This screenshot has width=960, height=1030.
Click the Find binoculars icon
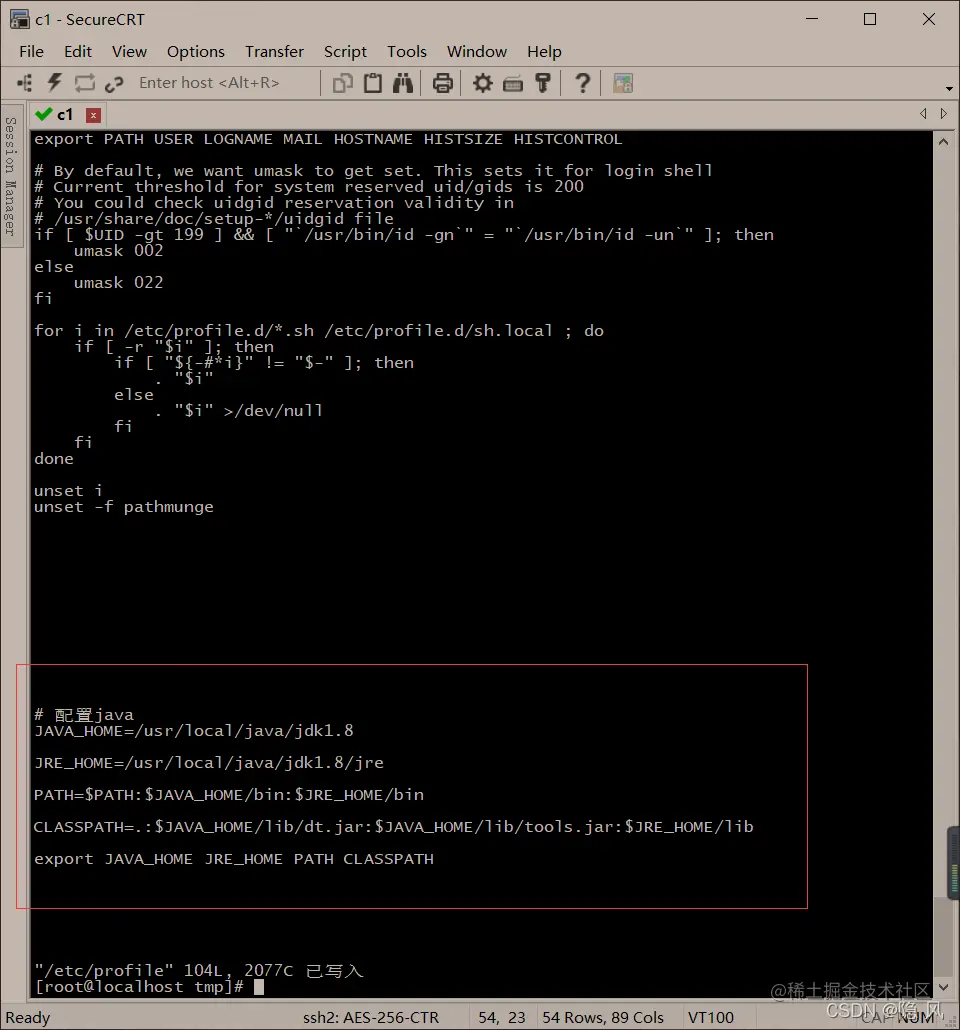[x=403, y=83]
